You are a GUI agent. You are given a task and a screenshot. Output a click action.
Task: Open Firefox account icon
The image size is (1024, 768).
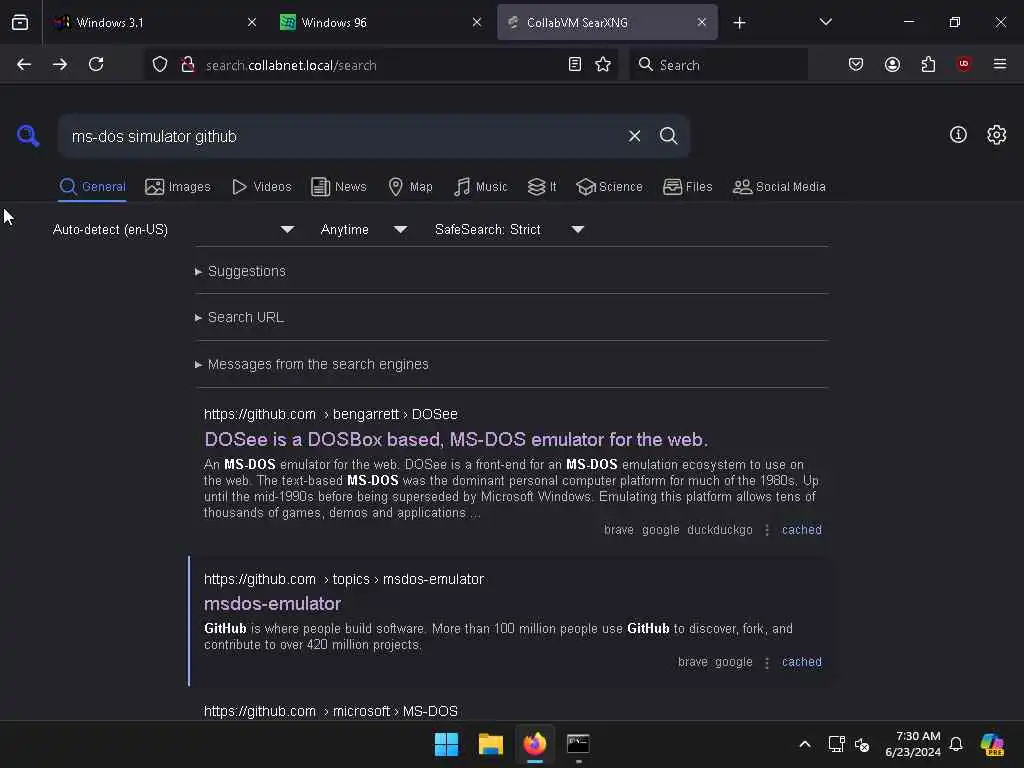892,65
